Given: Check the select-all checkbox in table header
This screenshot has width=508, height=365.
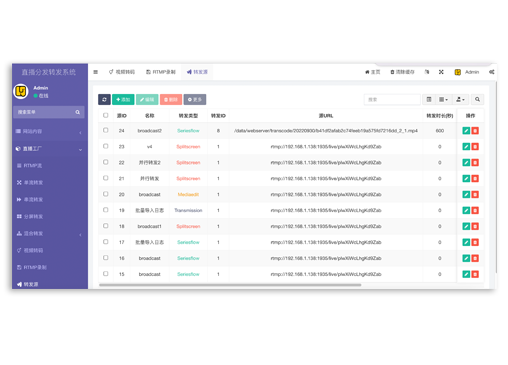Looking at the screenshot, I should tap(106, 115).
